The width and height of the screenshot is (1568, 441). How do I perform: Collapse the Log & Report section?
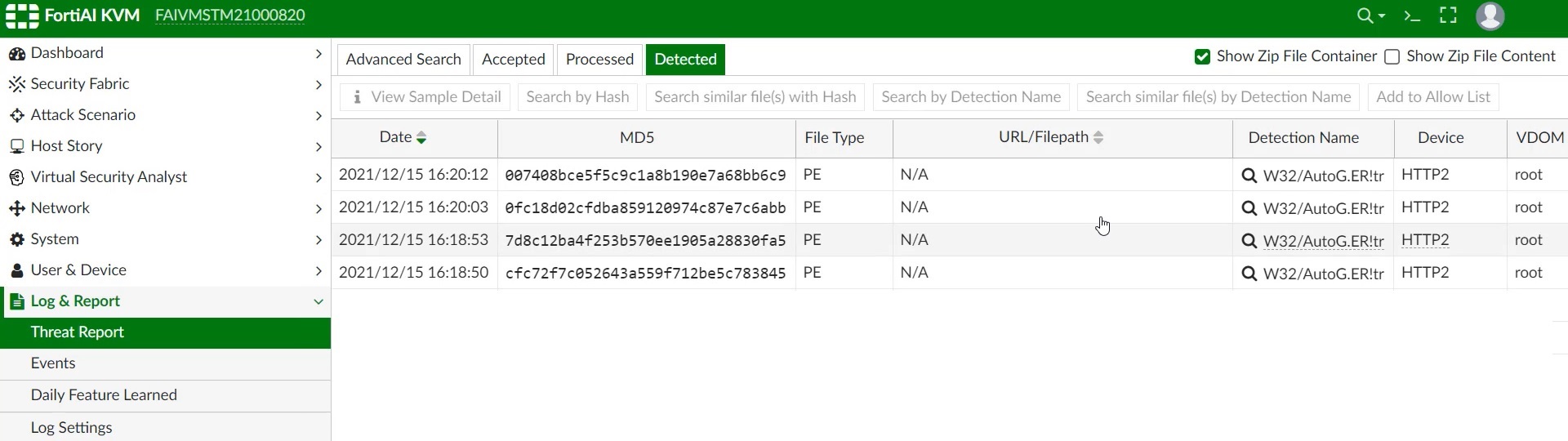tap(318, 301)
